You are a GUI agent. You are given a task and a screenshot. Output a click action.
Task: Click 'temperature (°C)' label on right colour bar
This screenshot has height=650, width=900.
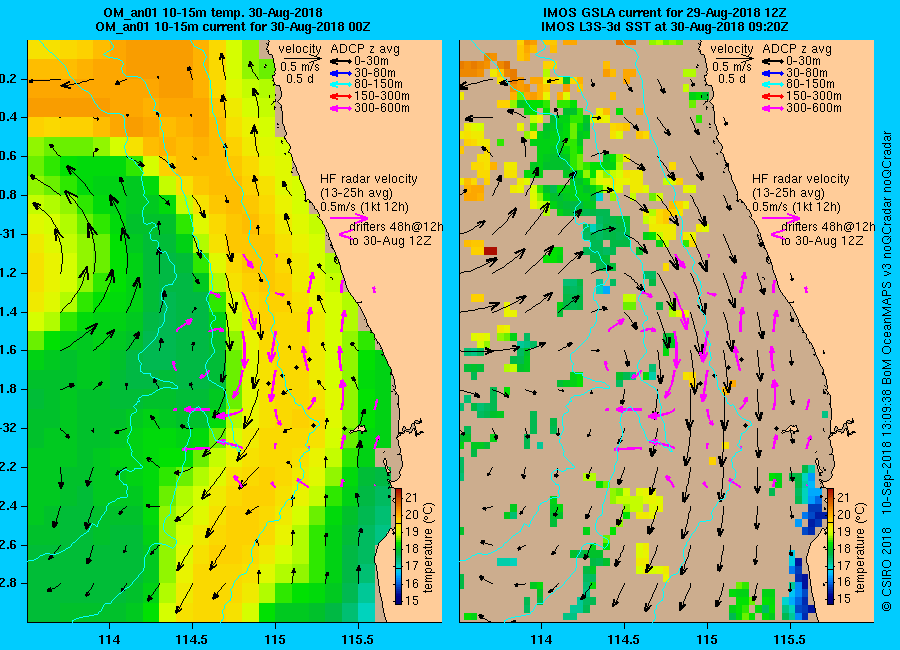pyautogui.click(x=860, y=548)
